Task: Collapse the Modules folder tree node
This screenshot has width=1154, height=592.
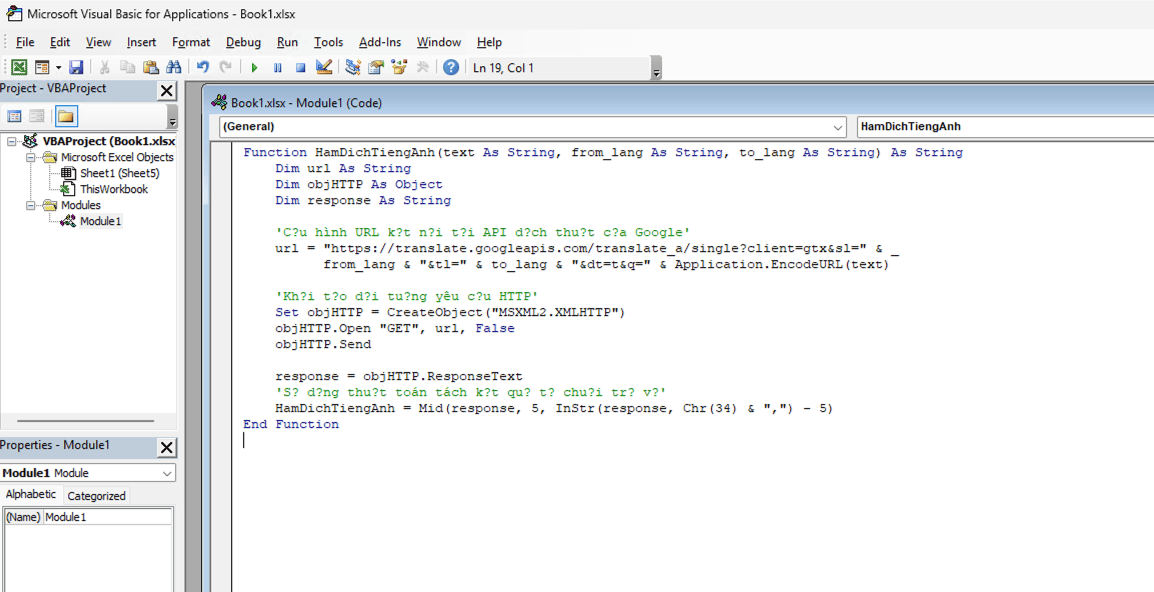Action: point(31,205)
